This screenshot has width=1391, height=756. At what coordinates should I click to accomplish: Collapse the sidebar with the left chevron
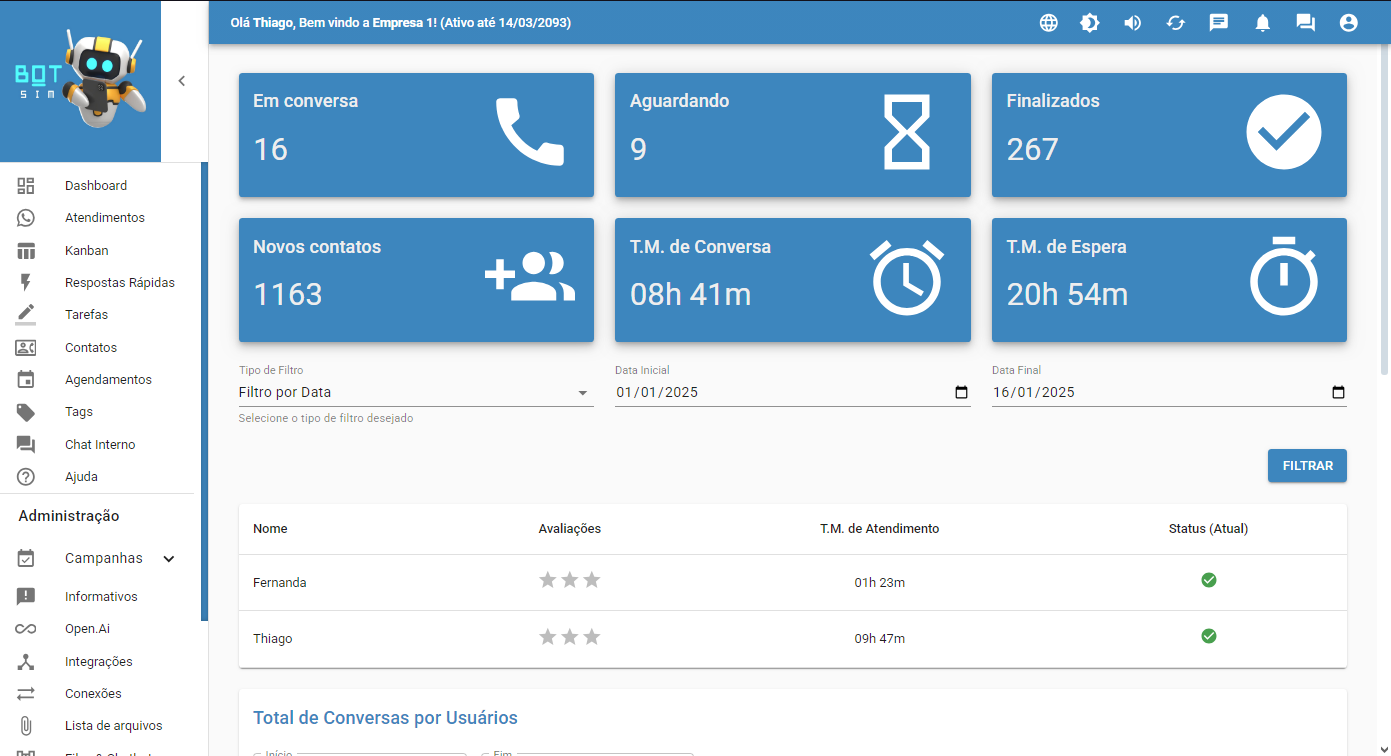tap(181, 81)
